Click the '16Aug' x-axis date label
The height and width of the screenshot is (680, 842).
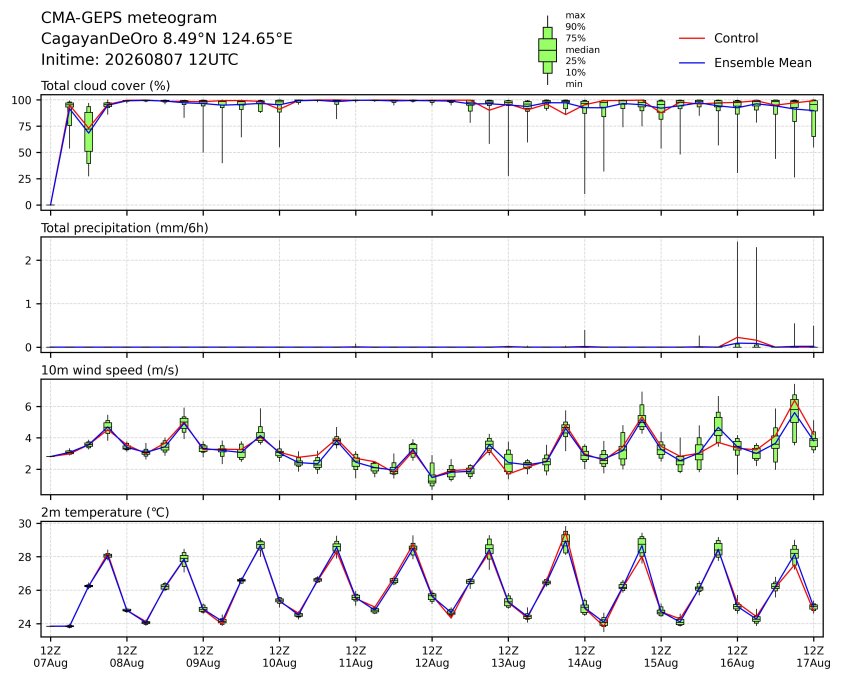(737, 663)
